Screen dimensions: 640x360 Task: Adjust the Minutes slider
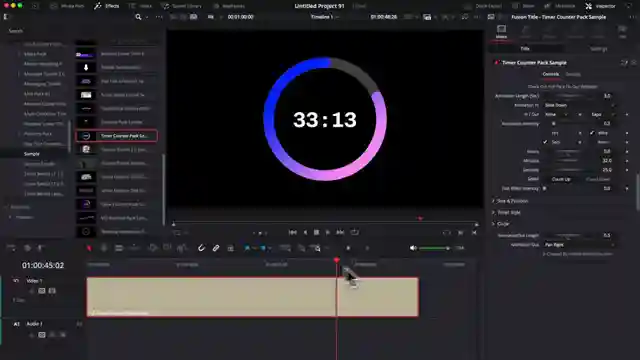(x=568, y=160)
